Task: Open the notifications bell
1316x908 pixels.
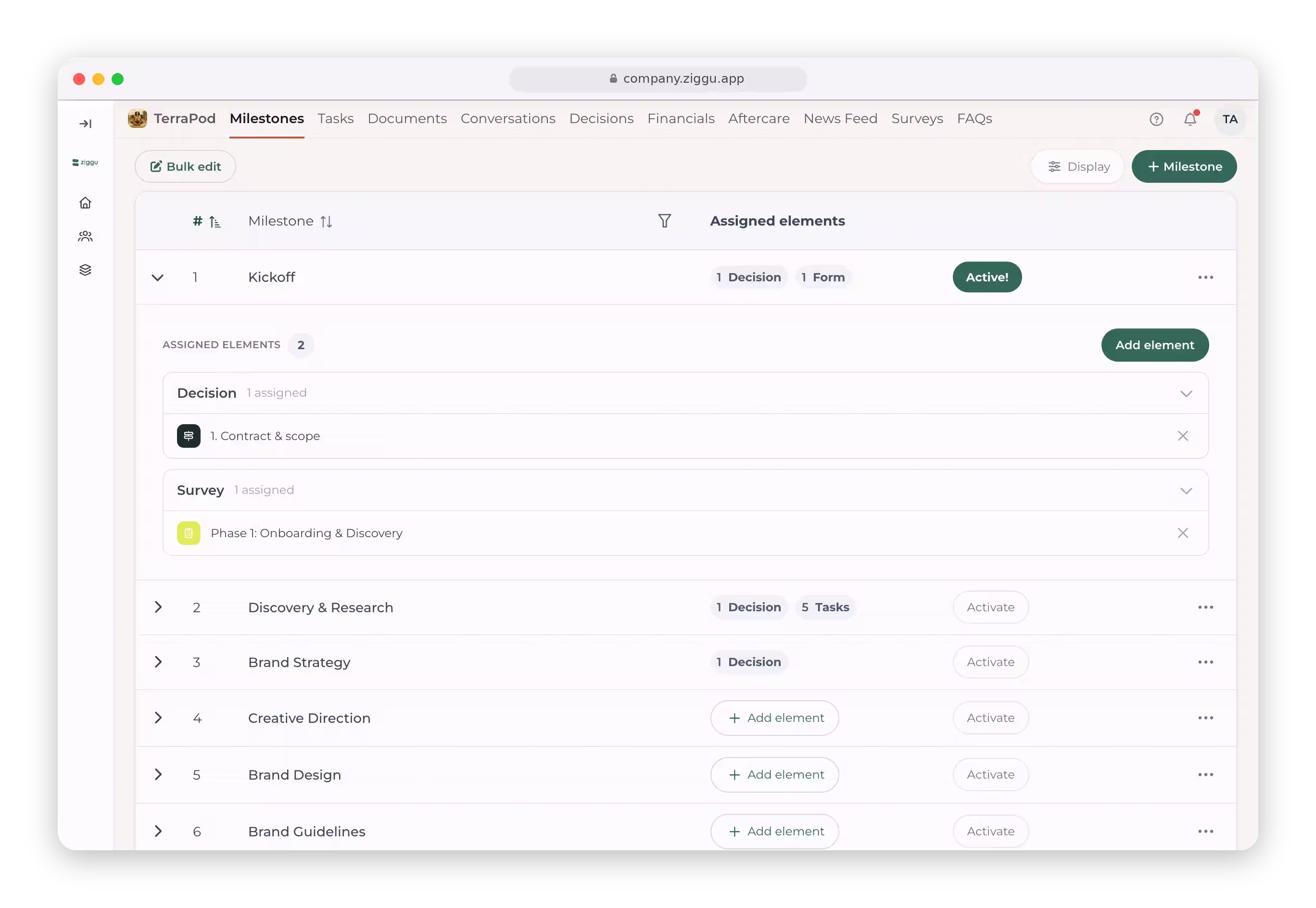Action: click(1189, 119)
